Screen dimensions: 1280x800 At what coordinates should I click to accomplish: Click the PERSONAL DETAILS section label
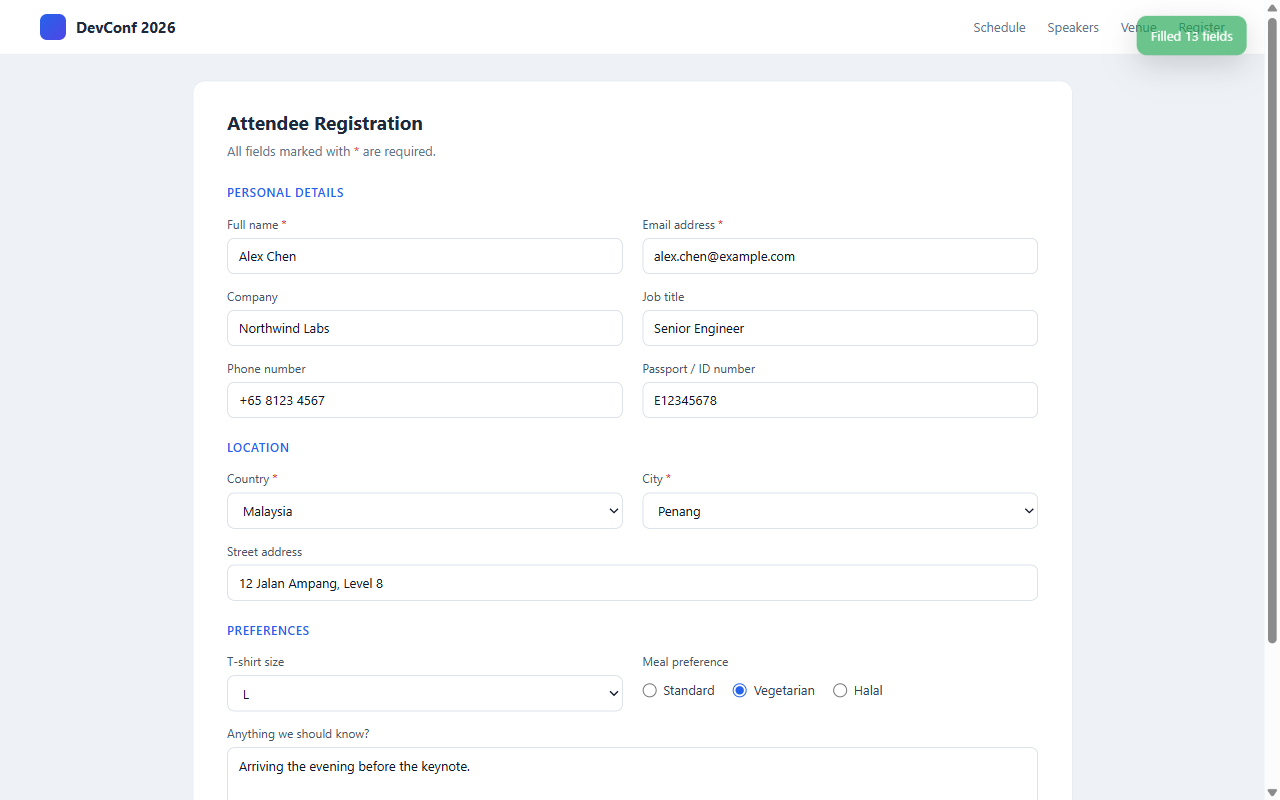coord(285,193)
